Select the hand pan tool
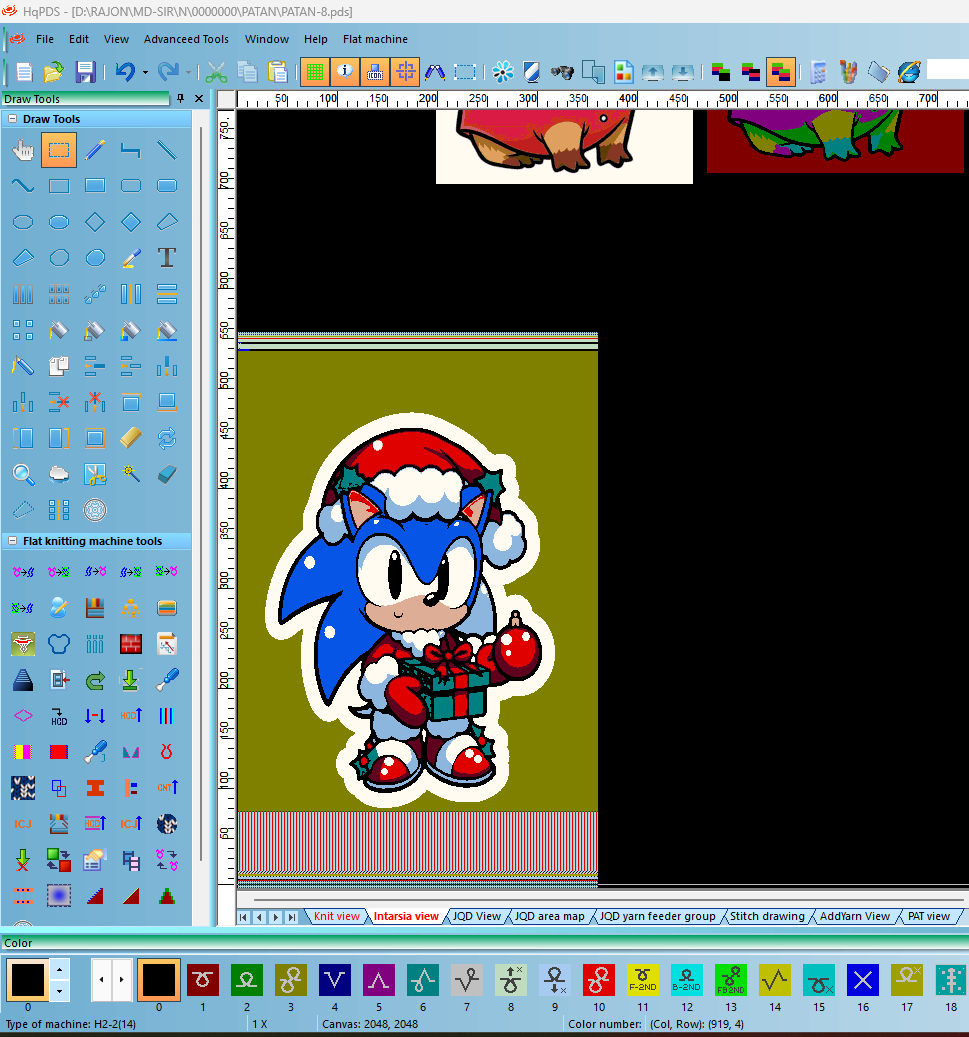This screenshot has width=969, height=1037. [x=23, y=150]
